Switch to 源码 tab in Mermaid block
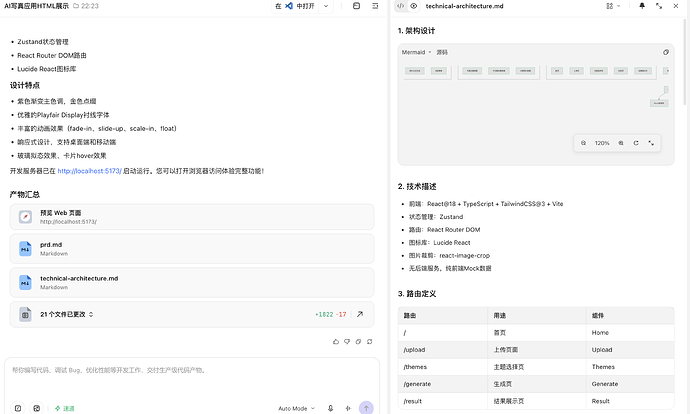 [x=442, y=52]
